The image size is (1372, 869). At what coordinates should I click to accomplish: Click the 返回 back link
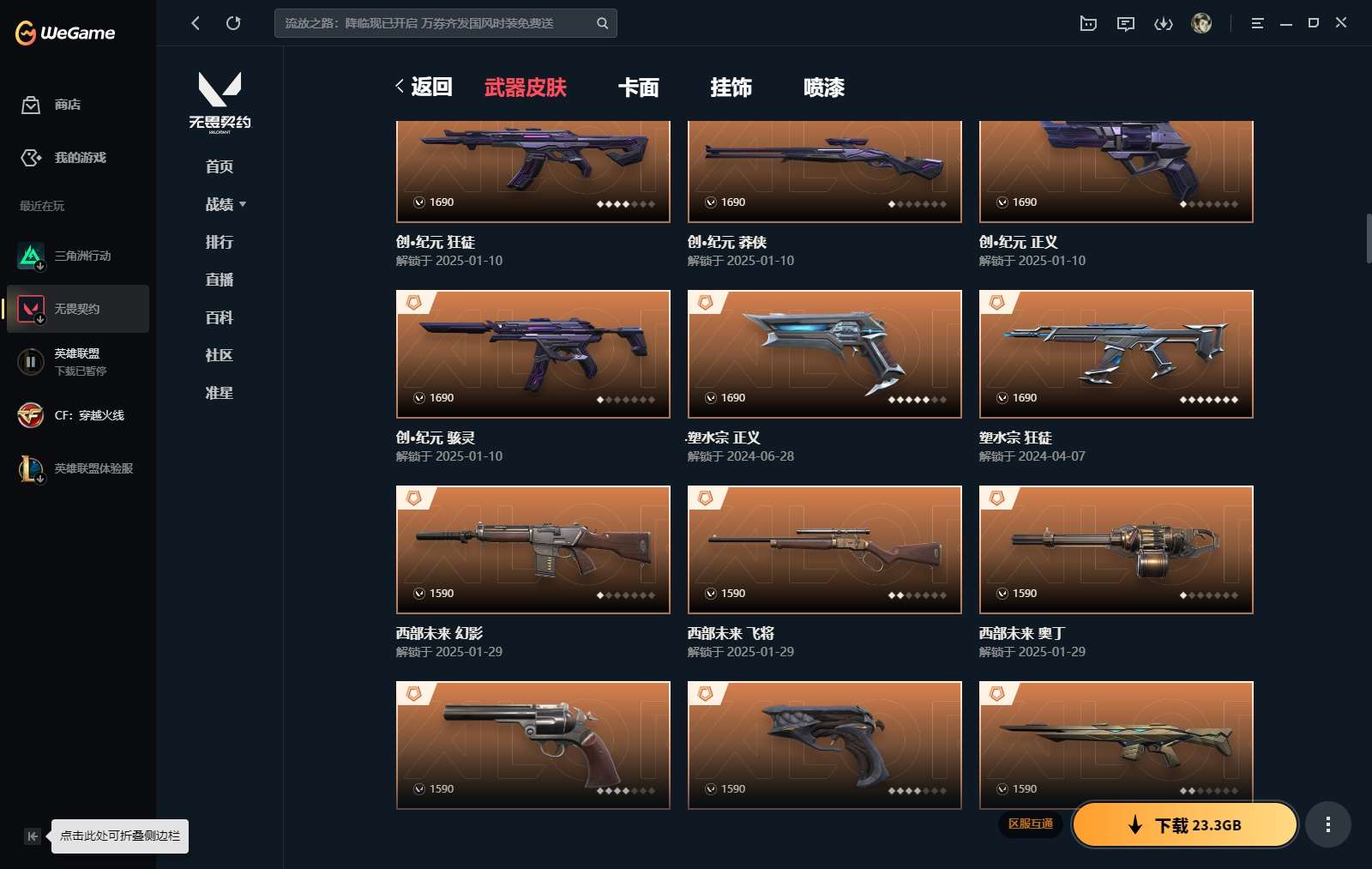coord(424,87)
